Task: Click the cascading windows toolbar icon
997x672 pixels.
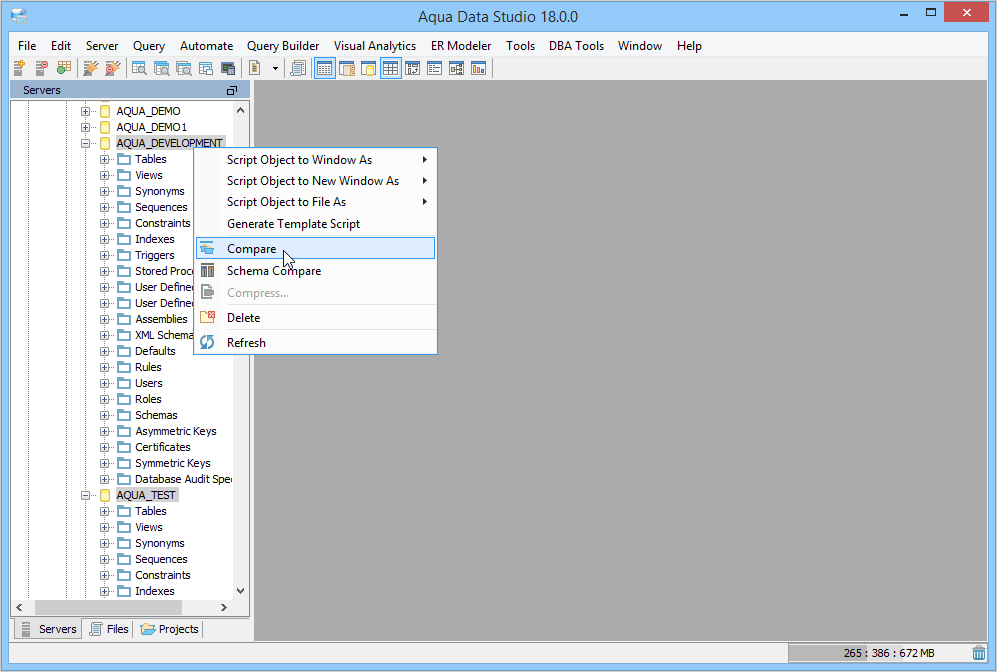Action: coord(205,68)
